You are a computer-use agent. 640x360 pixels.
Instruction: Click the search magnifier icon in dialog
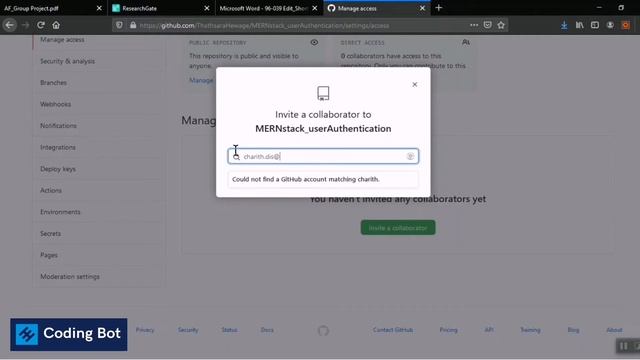pyautogui.click(x=236, y=157)
